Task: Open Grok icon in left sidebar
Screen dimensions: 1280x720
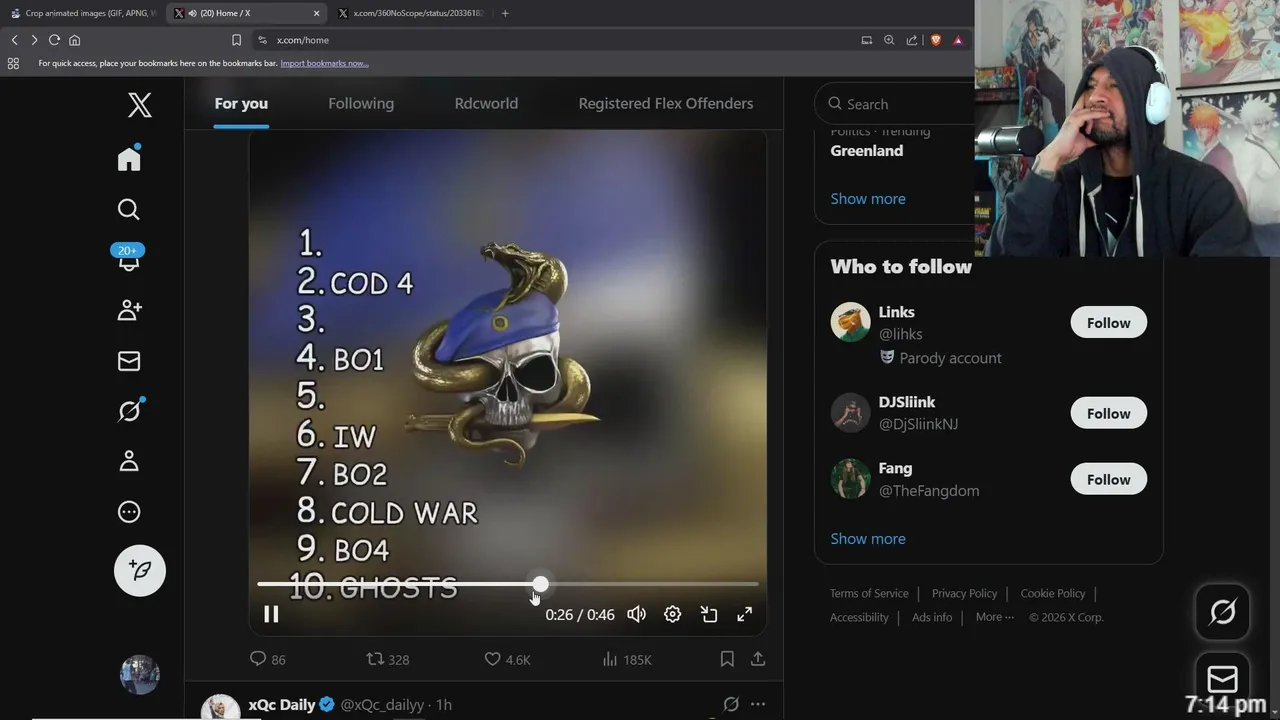Action: 129,410
